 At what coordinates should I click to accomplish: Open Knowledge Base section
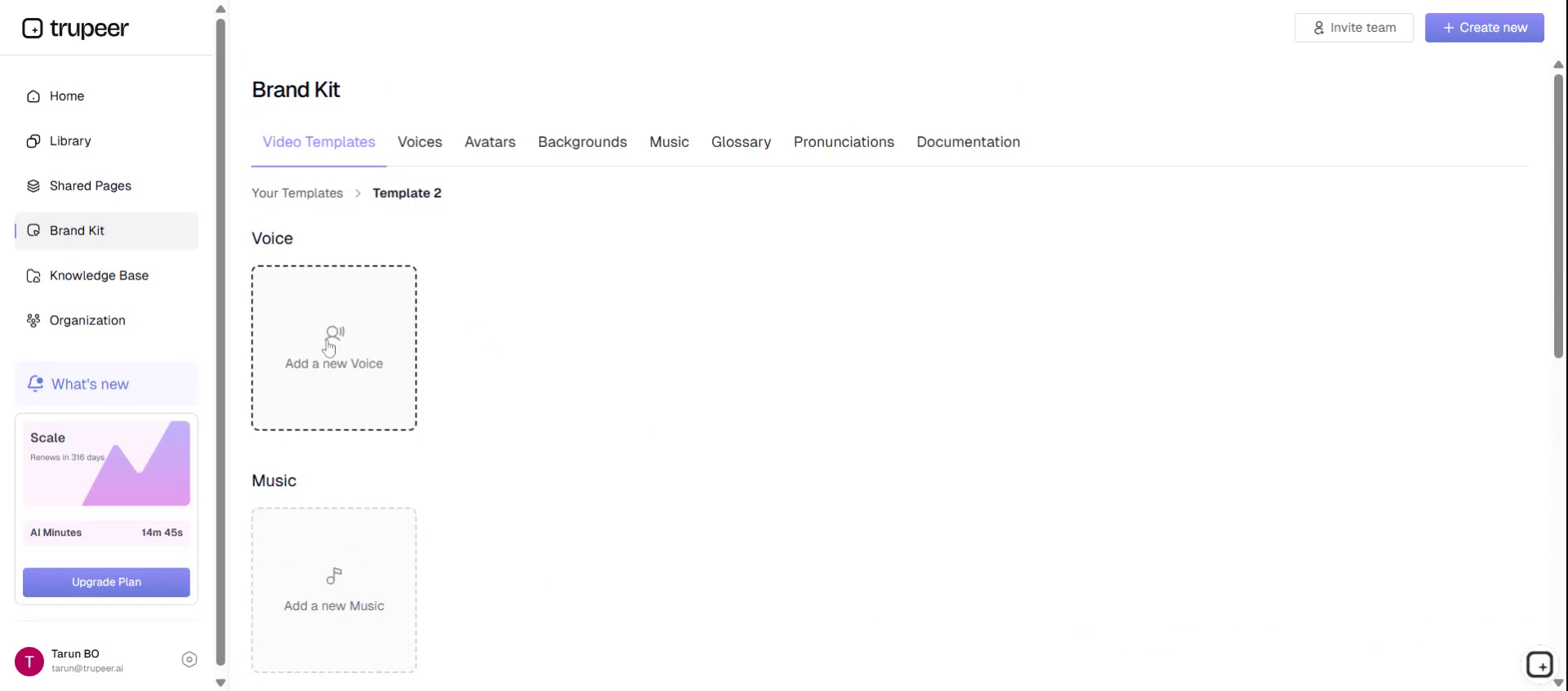pyautogui.click(x=106, y=276)
